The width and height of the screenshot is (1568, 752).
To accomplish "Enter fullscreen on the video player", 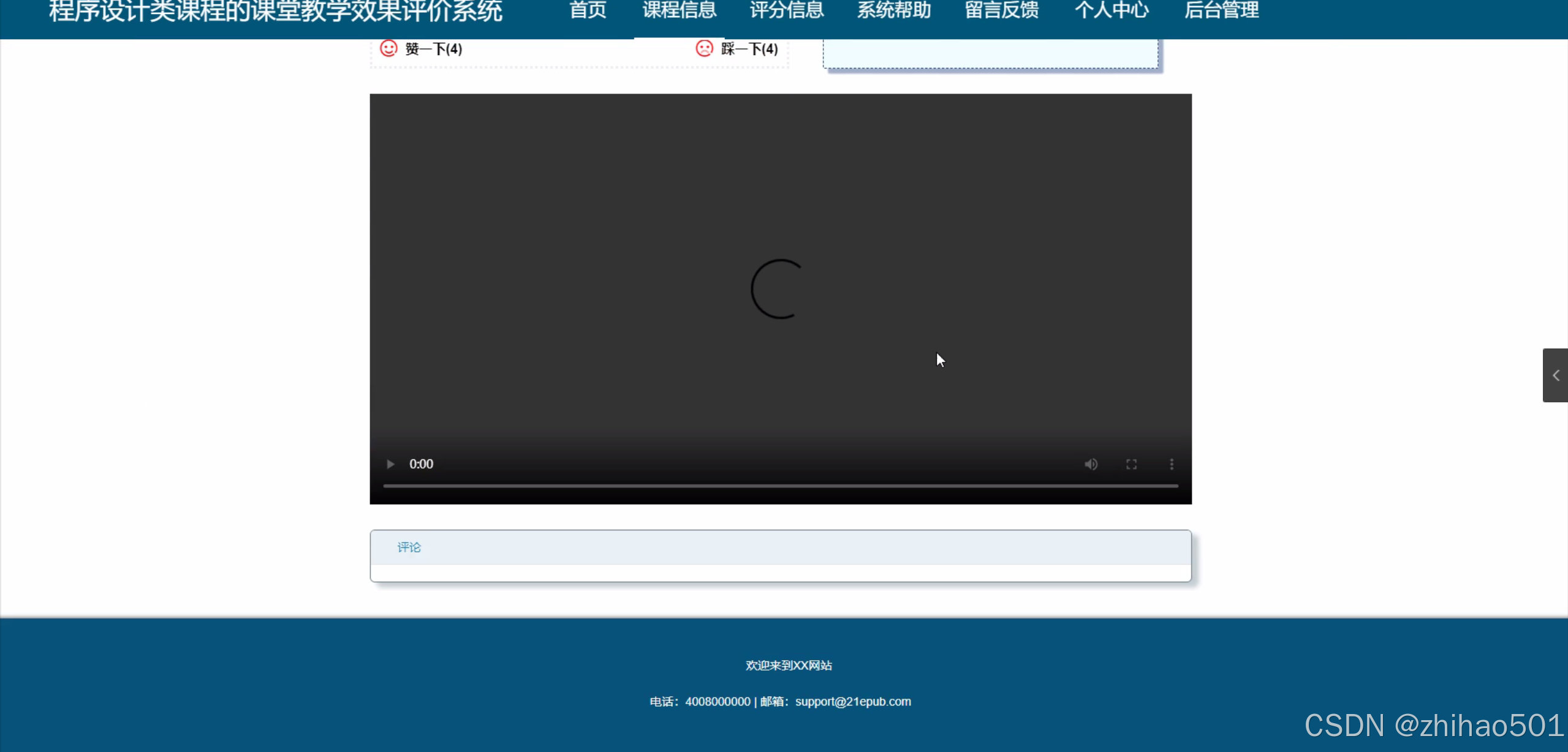I will (1131, 464).
